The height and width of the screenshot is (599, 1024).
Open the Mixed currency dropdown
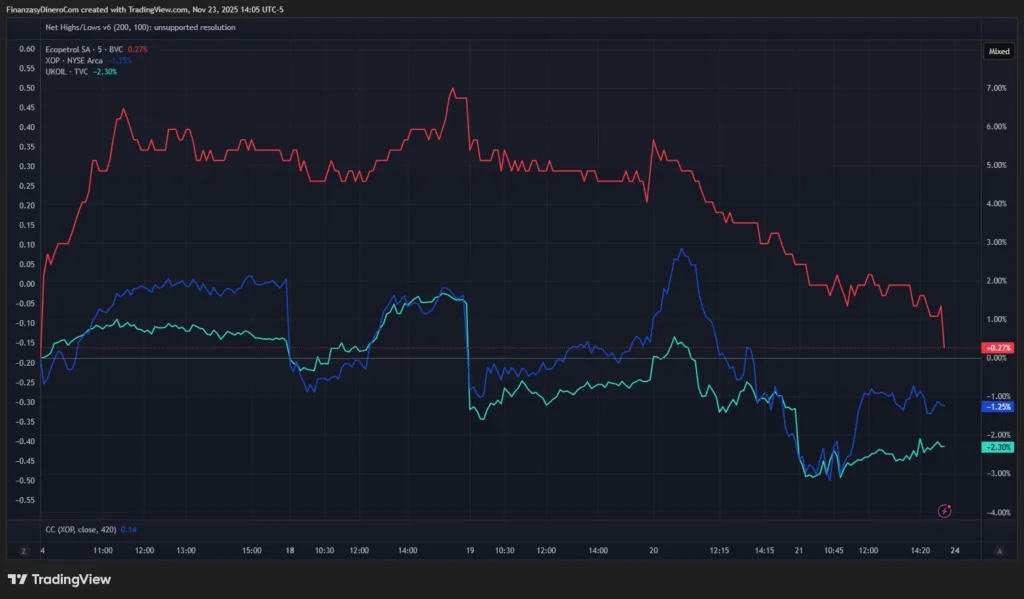tap(999, 50)
